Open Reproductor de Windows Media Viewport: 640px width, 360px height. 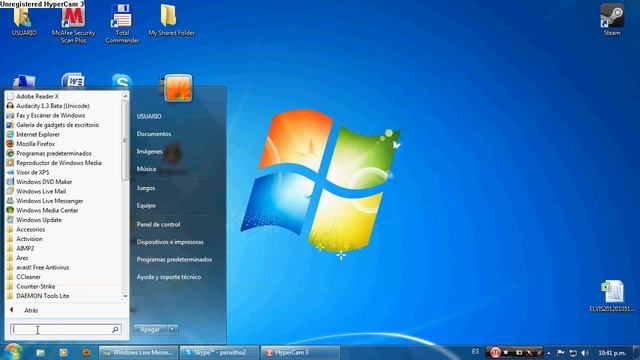58,163
